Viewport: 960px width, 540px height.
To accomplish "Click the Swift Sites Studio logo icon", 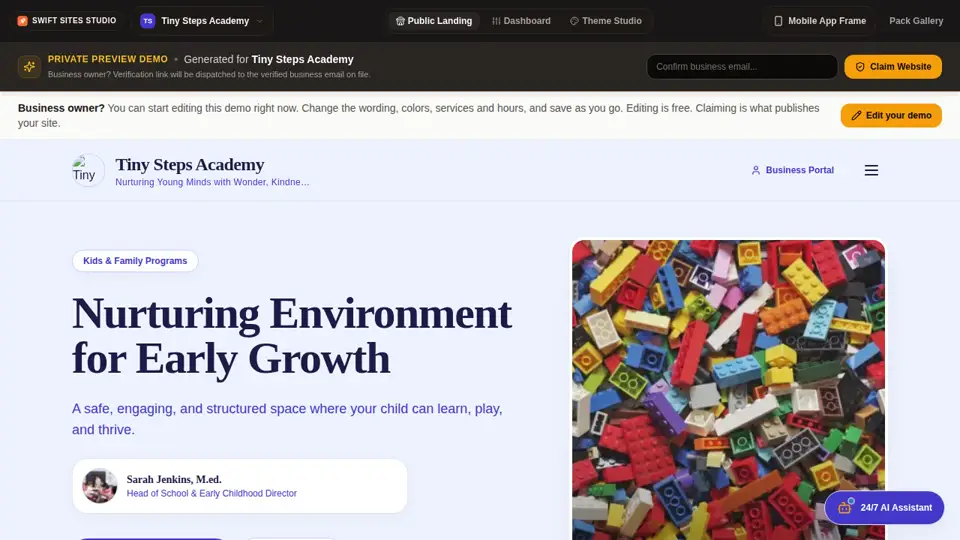I will click(23, 21).
